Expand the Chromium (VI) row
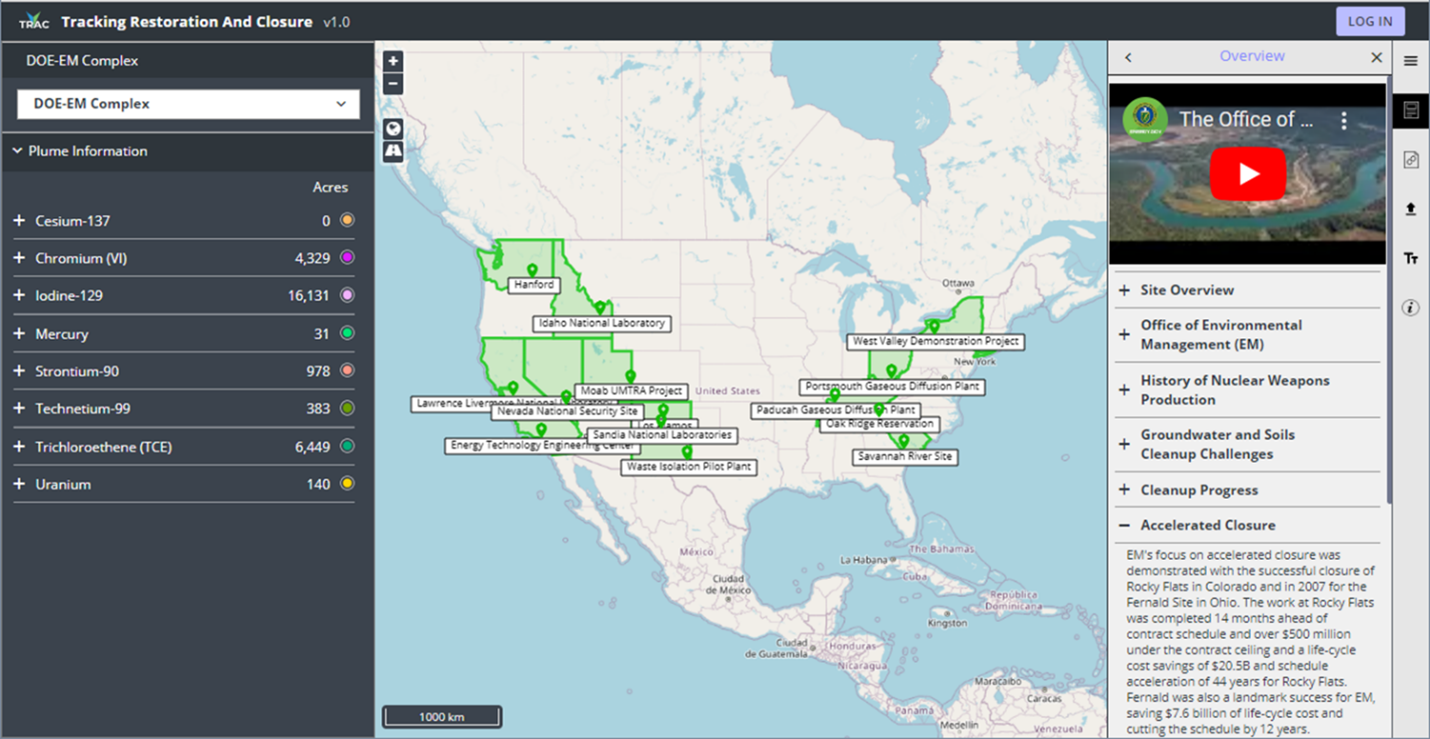1430x739 pixels. [19, 258]
